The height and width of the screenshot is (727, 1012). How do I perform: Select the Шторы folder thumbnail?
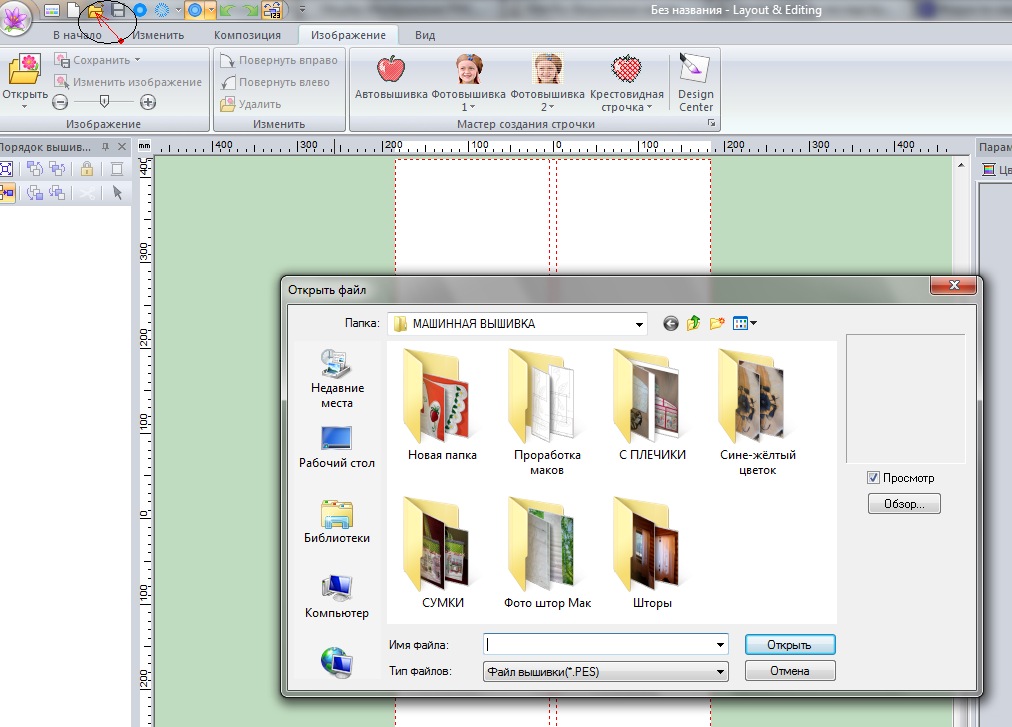tap(652, 555)
